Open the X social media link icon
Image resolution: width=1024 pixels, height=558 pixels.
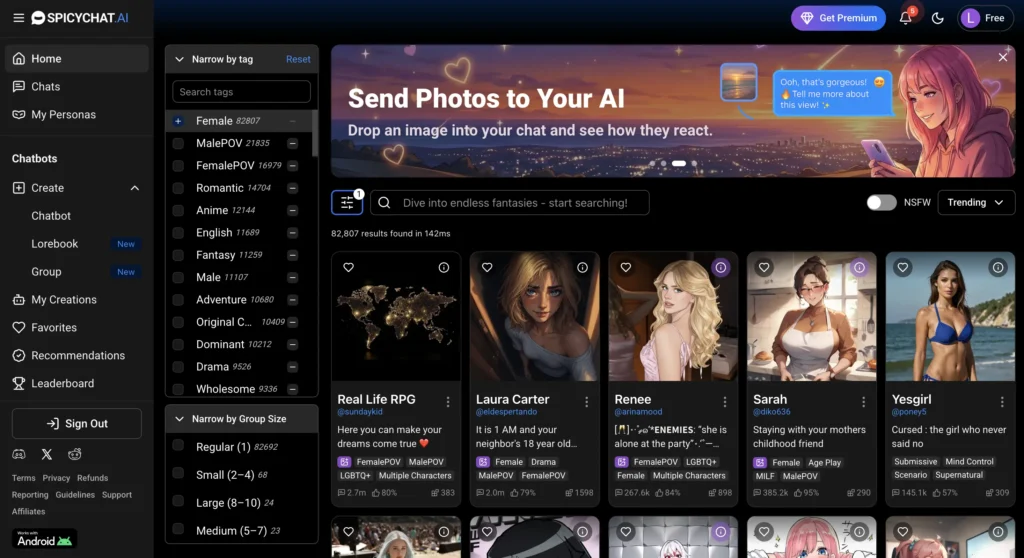tap(47, 454)
